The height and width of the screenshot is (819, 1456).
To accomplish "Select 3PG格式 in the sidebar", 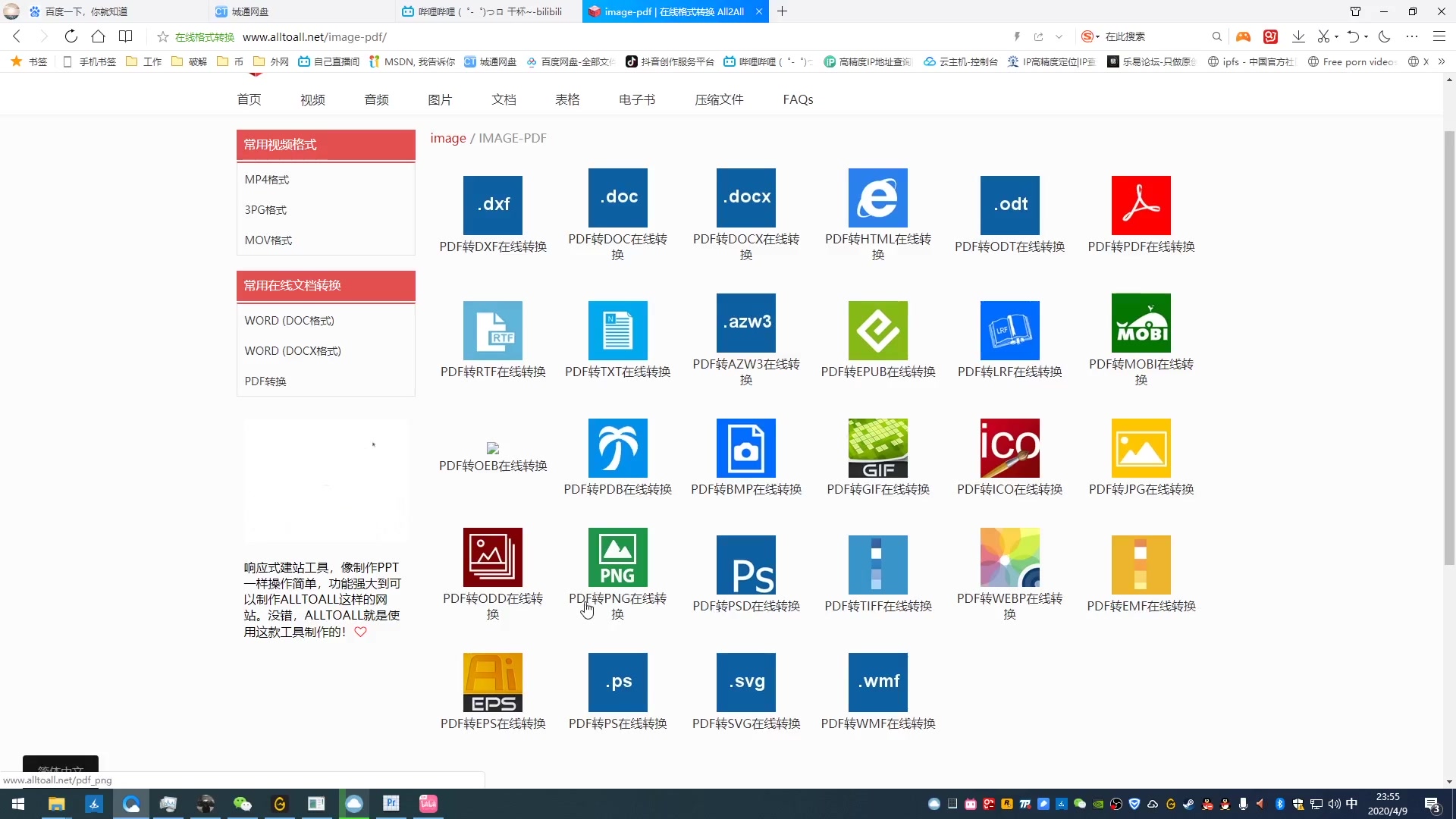I will (x=265, y=210).
